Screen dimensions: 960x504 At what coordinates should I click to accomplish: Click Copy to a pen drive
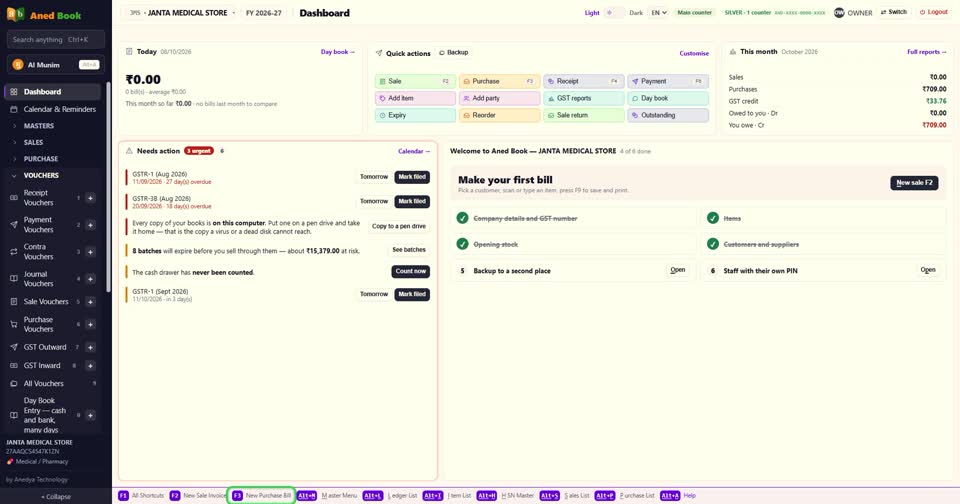399,226
